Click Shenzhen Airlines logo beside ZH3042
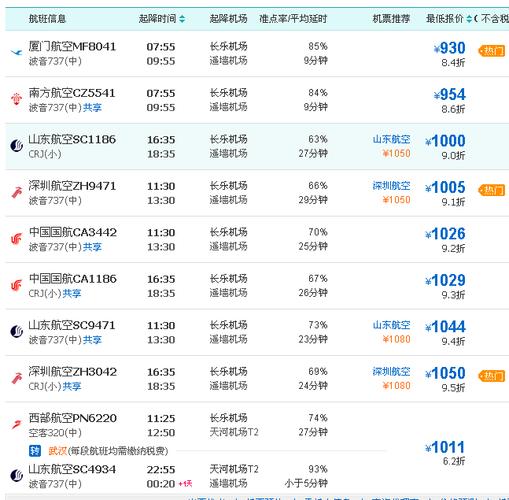The height and width of the screenshot is (500, 509). (16, 378)
